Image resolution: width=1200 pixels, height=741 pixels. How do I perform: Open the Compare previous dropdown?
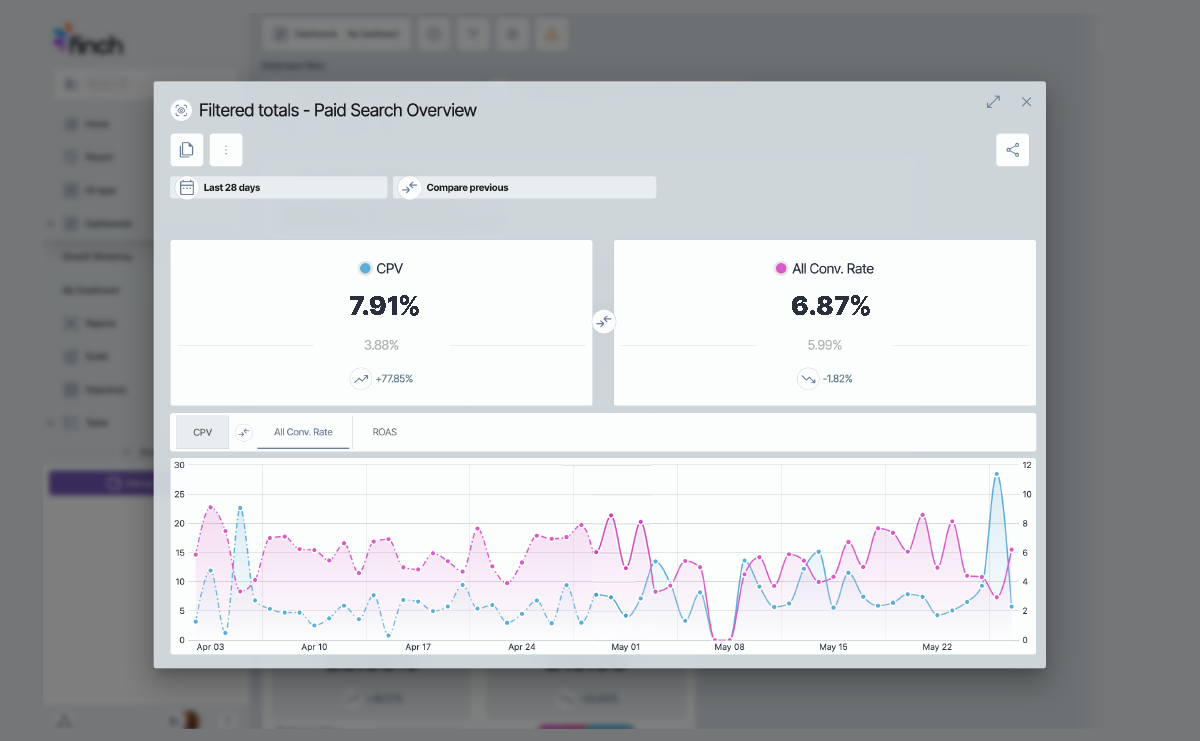coord(525,187)
